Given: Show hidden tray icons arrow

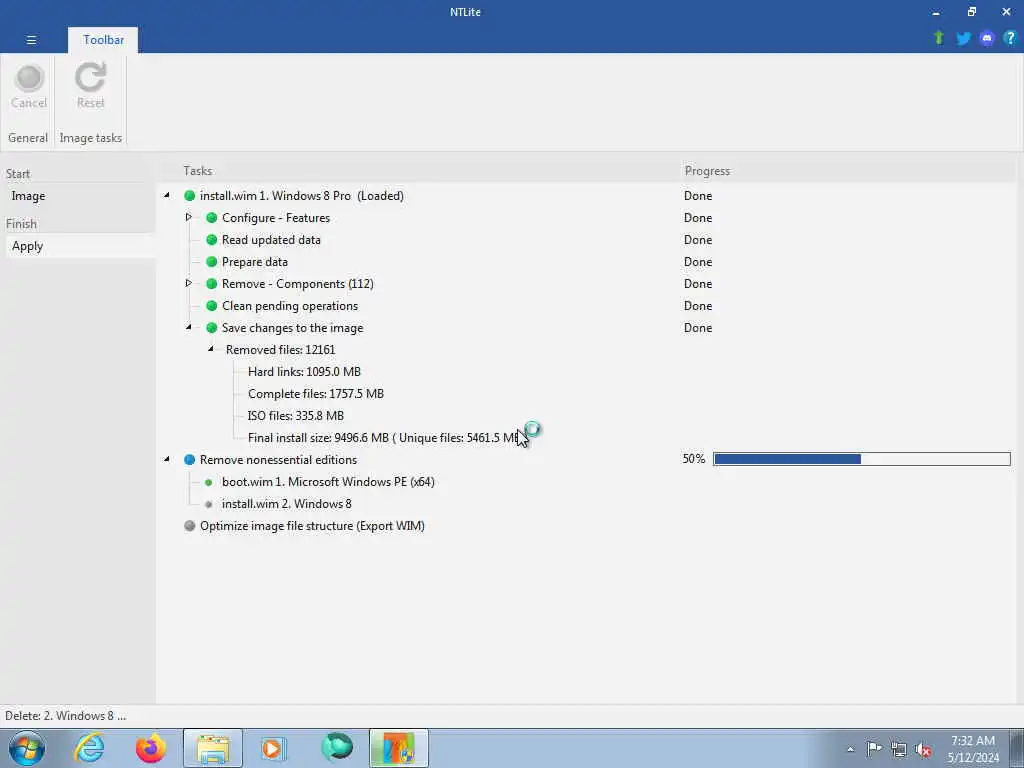Looking at the screenshot, I should pos(850,750).
